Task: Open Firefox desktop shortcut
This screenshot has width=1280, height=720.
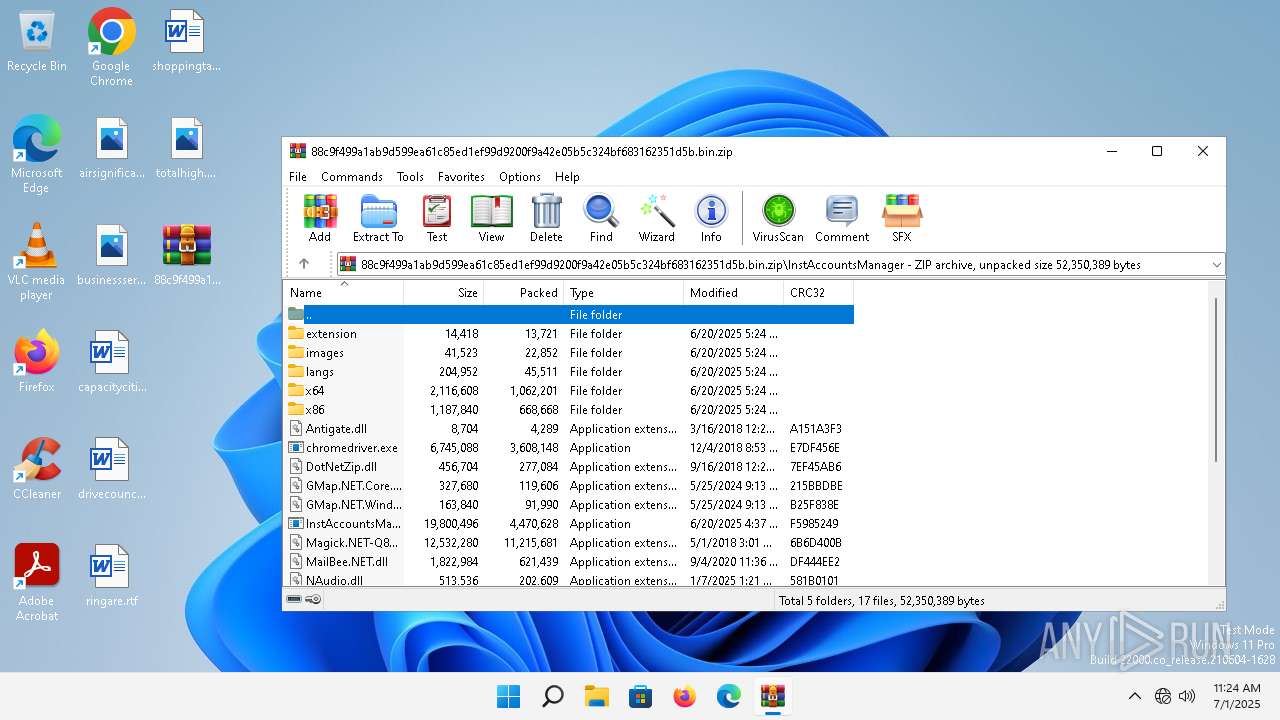Action: 36,361
